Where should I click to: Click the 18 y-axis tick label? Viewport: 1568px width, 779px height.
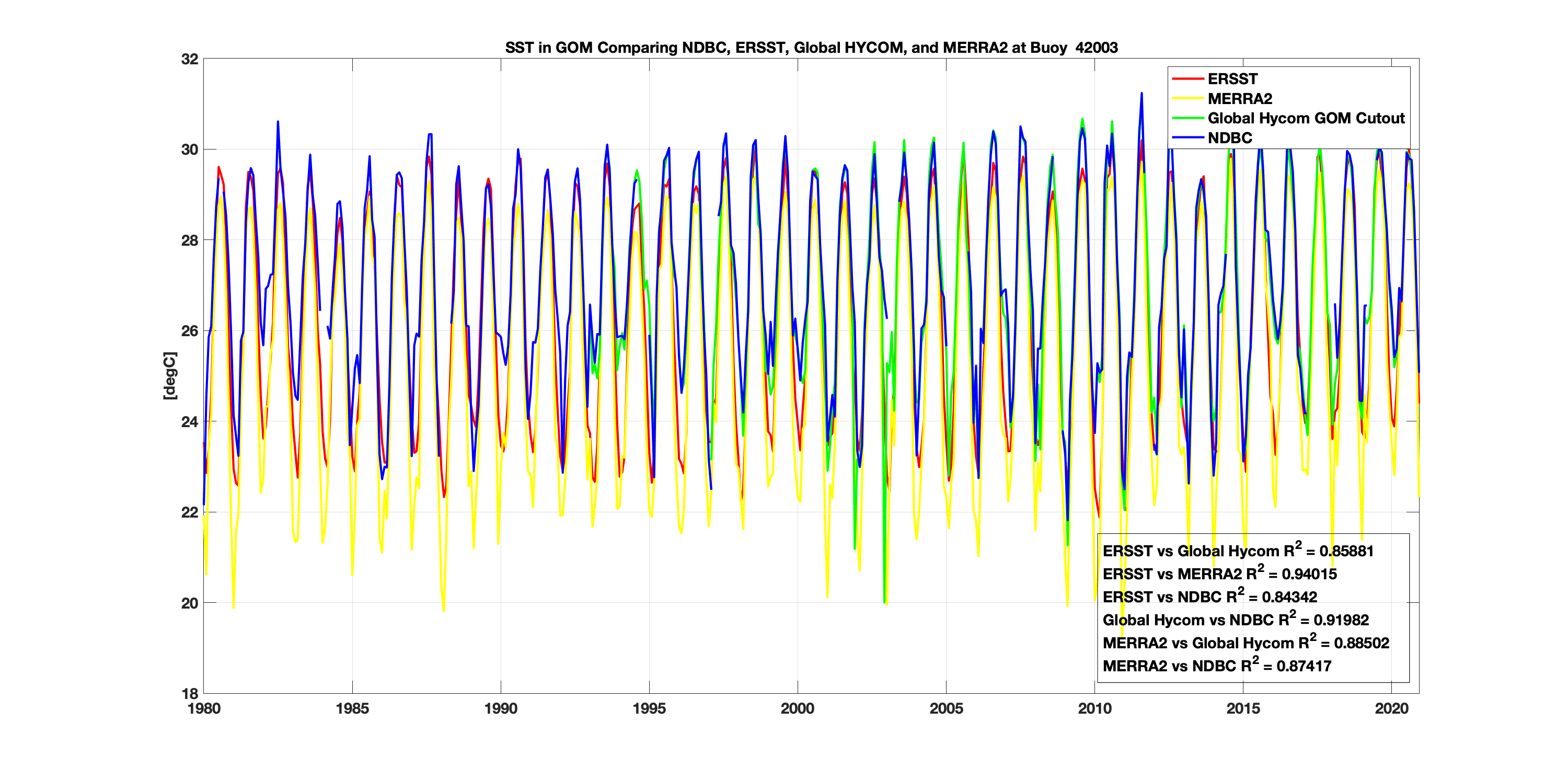[x=190, y=693]
